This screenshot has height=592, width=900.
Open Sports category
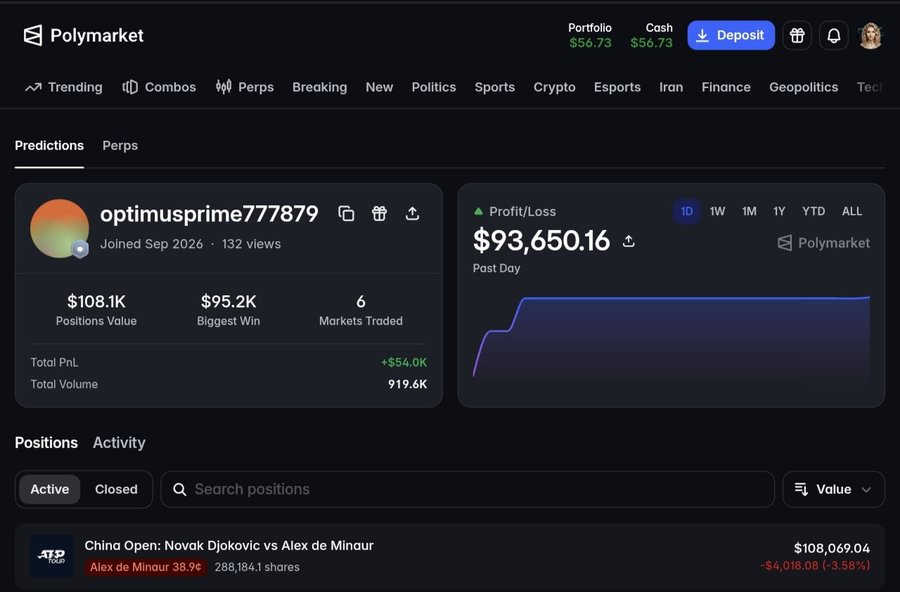click(495, 87)
